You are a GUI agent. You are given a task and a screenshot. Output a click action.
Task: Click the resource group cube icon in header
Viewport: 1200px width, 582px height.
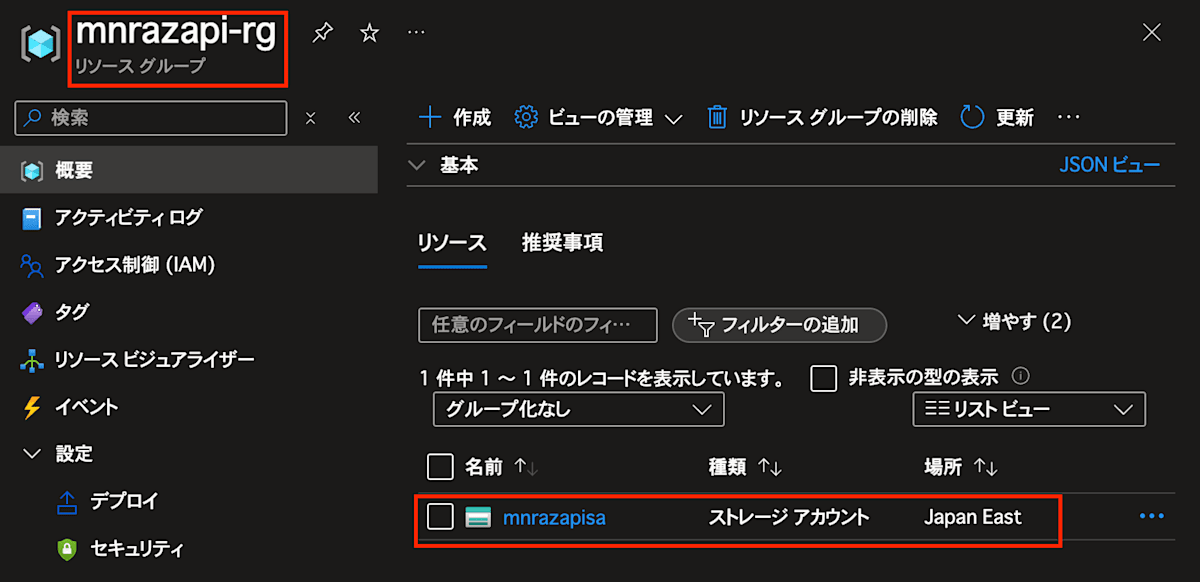coord(41,44)
